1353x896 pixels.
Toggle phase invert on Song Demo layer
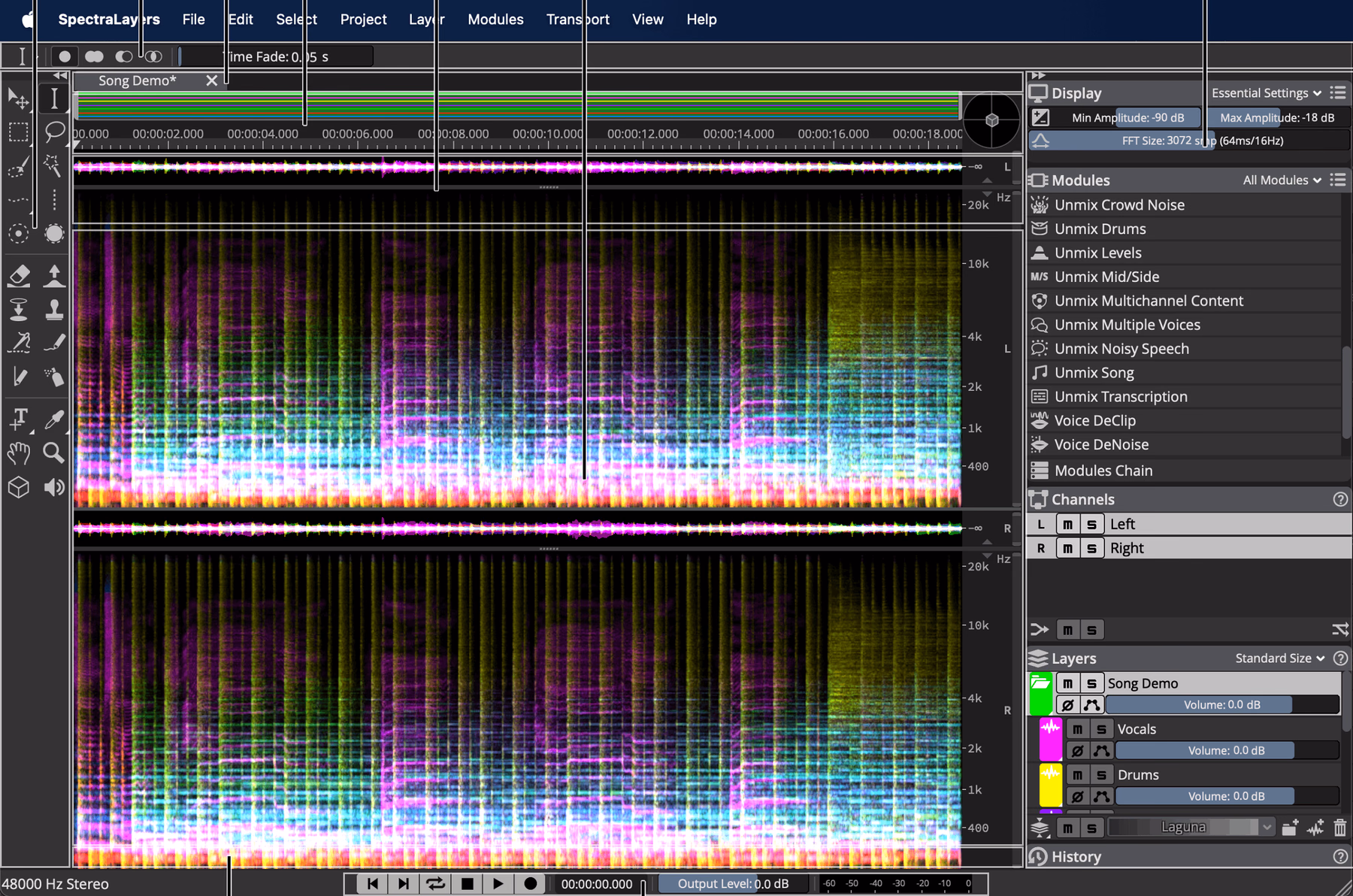1067,704
